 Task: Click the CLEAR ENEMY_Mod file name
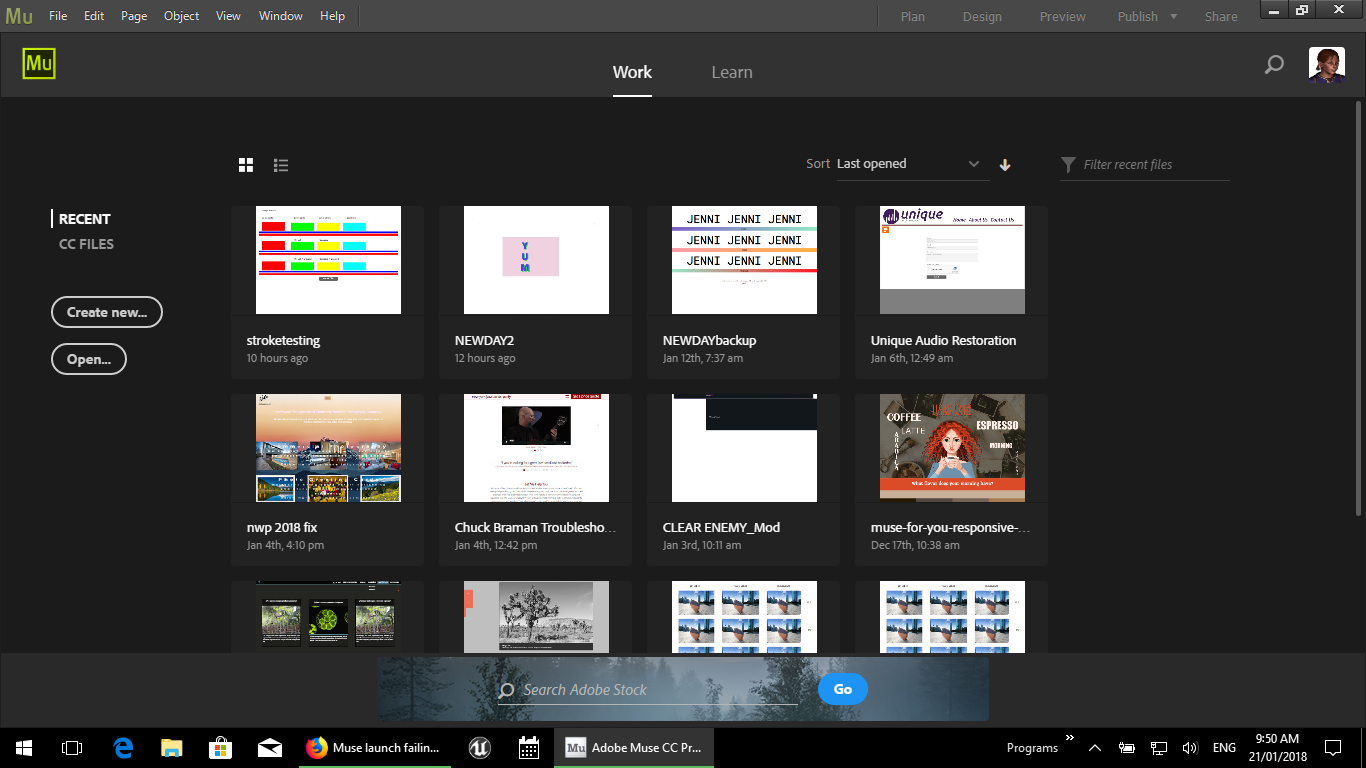tap(721, 527)
